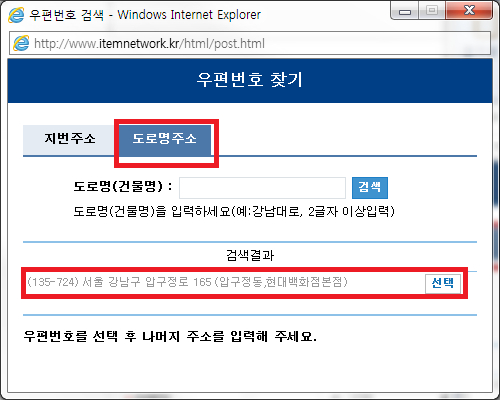Click the URL address bar

pyautogui.click(x=250, y=43)
